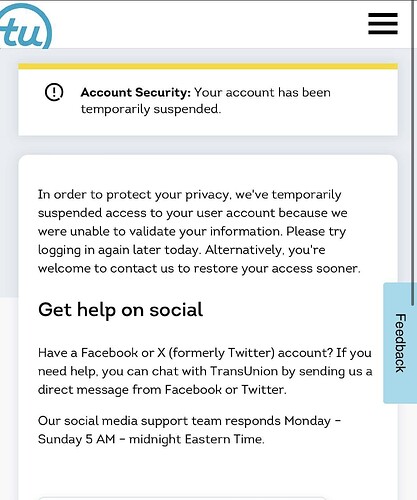Click the "Sunday 5 AM – midnight Eastern Time" text
Viewport: 417px width, 500px height.
coord(151,439)
